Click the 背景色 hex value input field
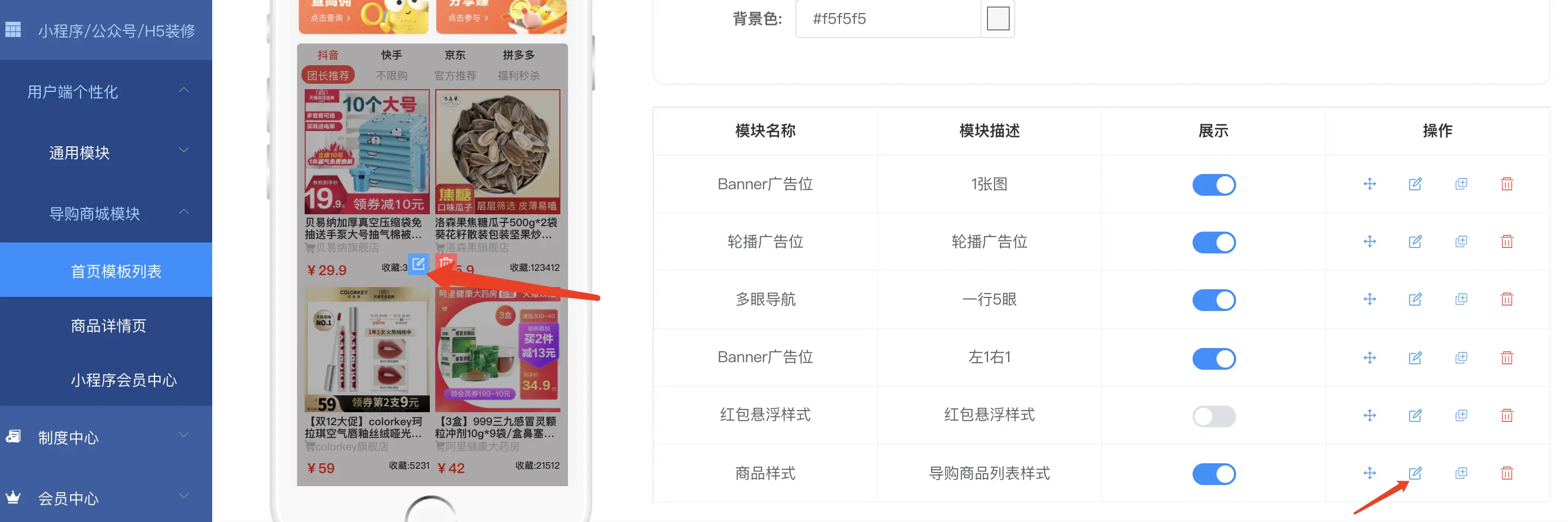Screen dimensions: 1568x522 click(888, 18)
